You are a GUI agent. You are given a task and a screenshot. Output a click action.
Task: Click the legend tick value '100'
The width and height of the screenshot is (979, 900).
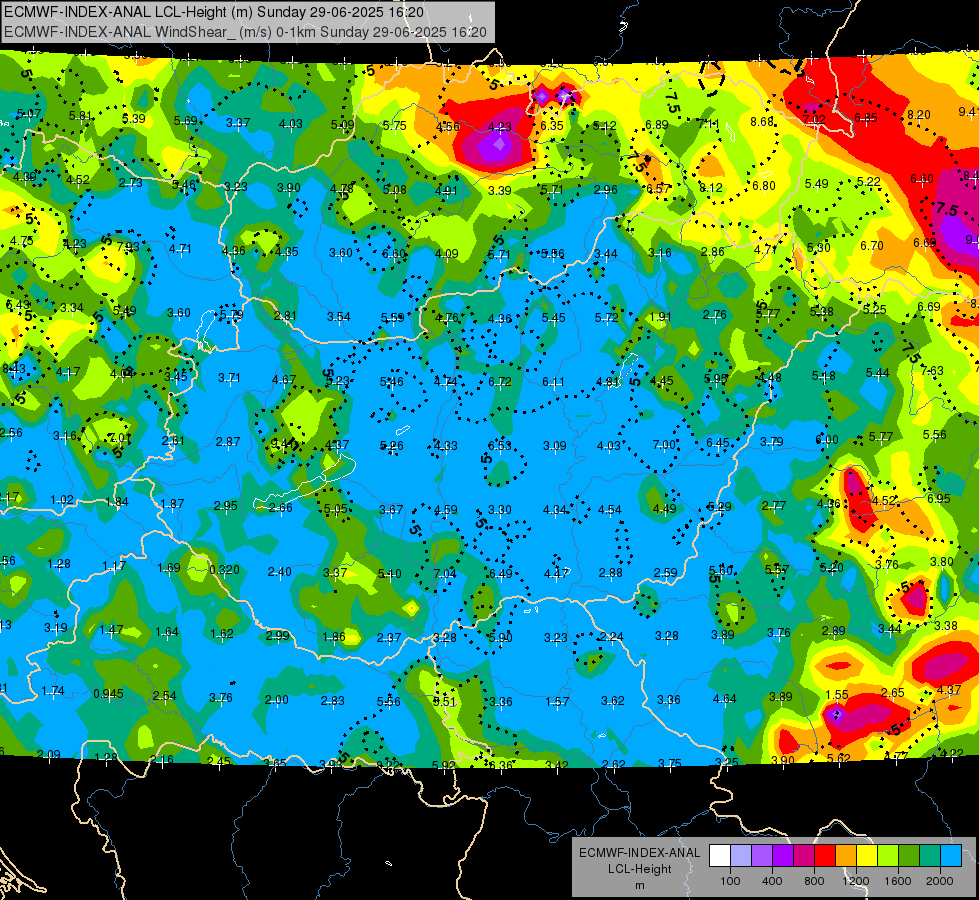(730, 881)
